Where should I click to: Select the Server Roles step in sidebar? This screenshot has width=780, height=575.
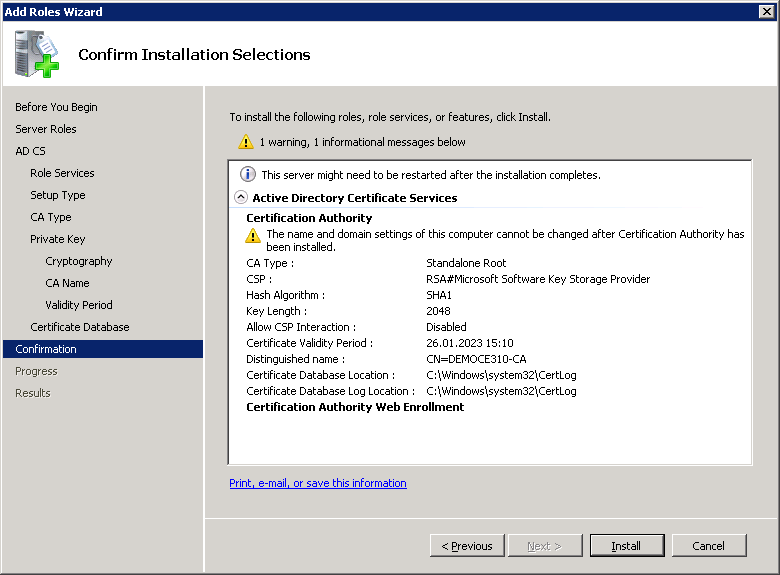(x=46, y=129)
